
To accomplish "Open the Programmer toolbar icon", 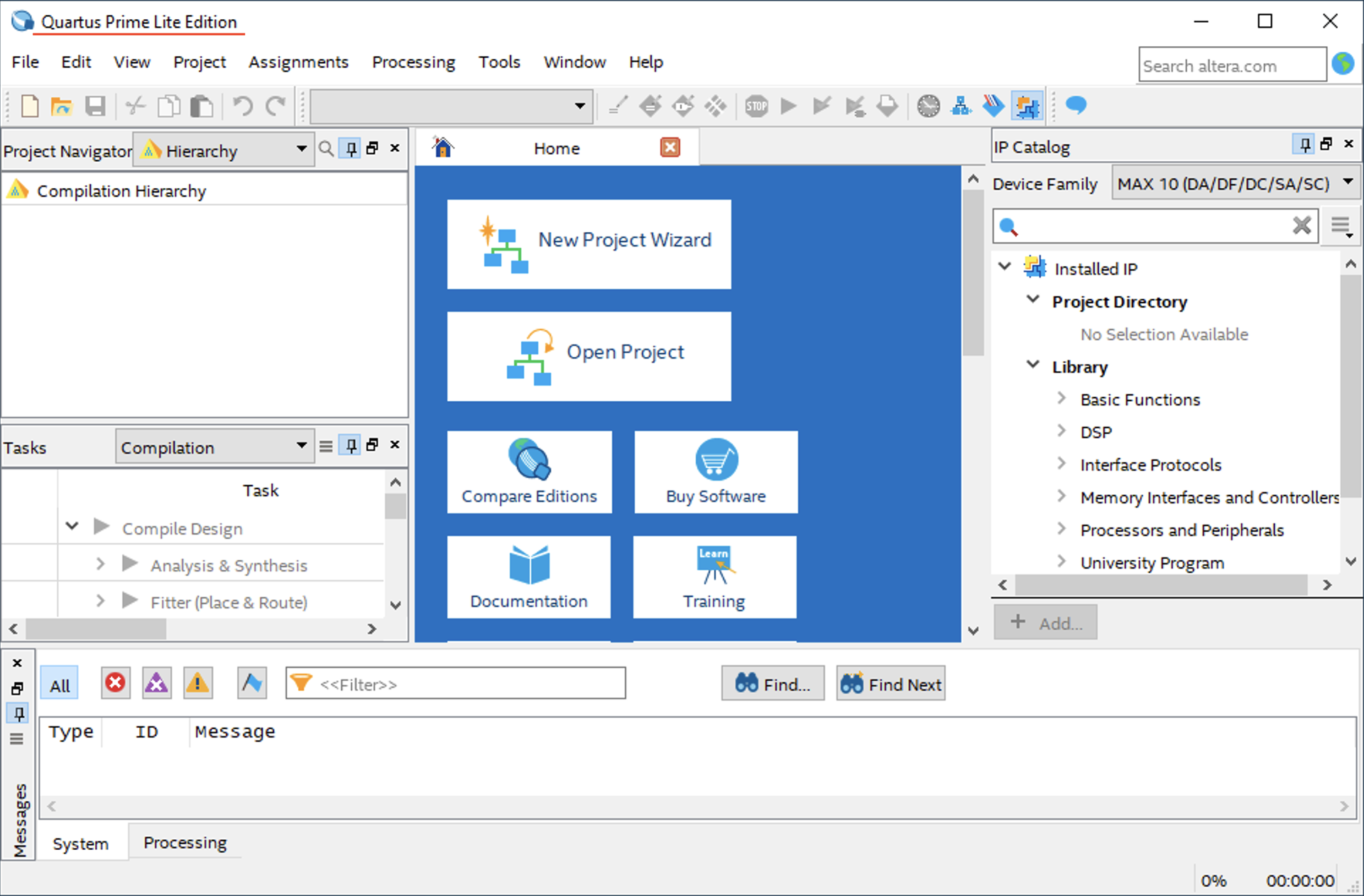I will 993,106.
